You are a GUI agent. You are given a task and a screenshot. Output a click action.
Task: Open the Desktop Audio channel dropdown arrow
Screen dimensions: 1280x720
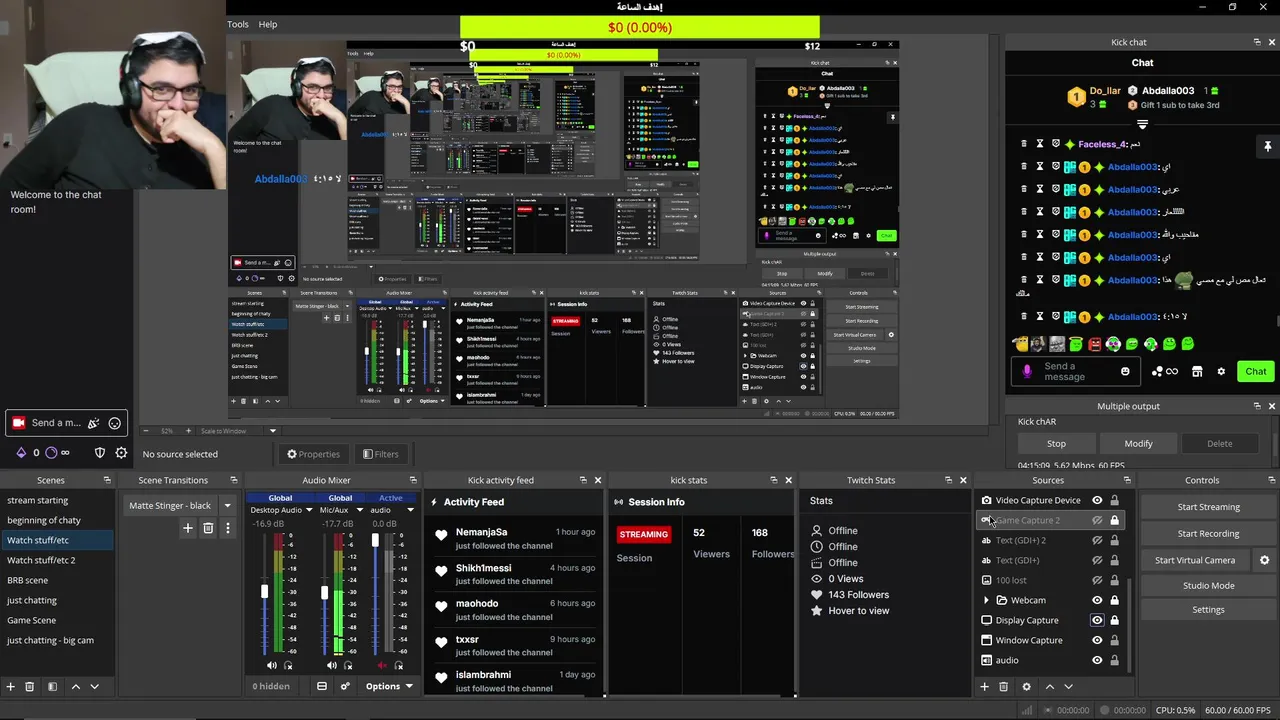click(x=310, y=510)
